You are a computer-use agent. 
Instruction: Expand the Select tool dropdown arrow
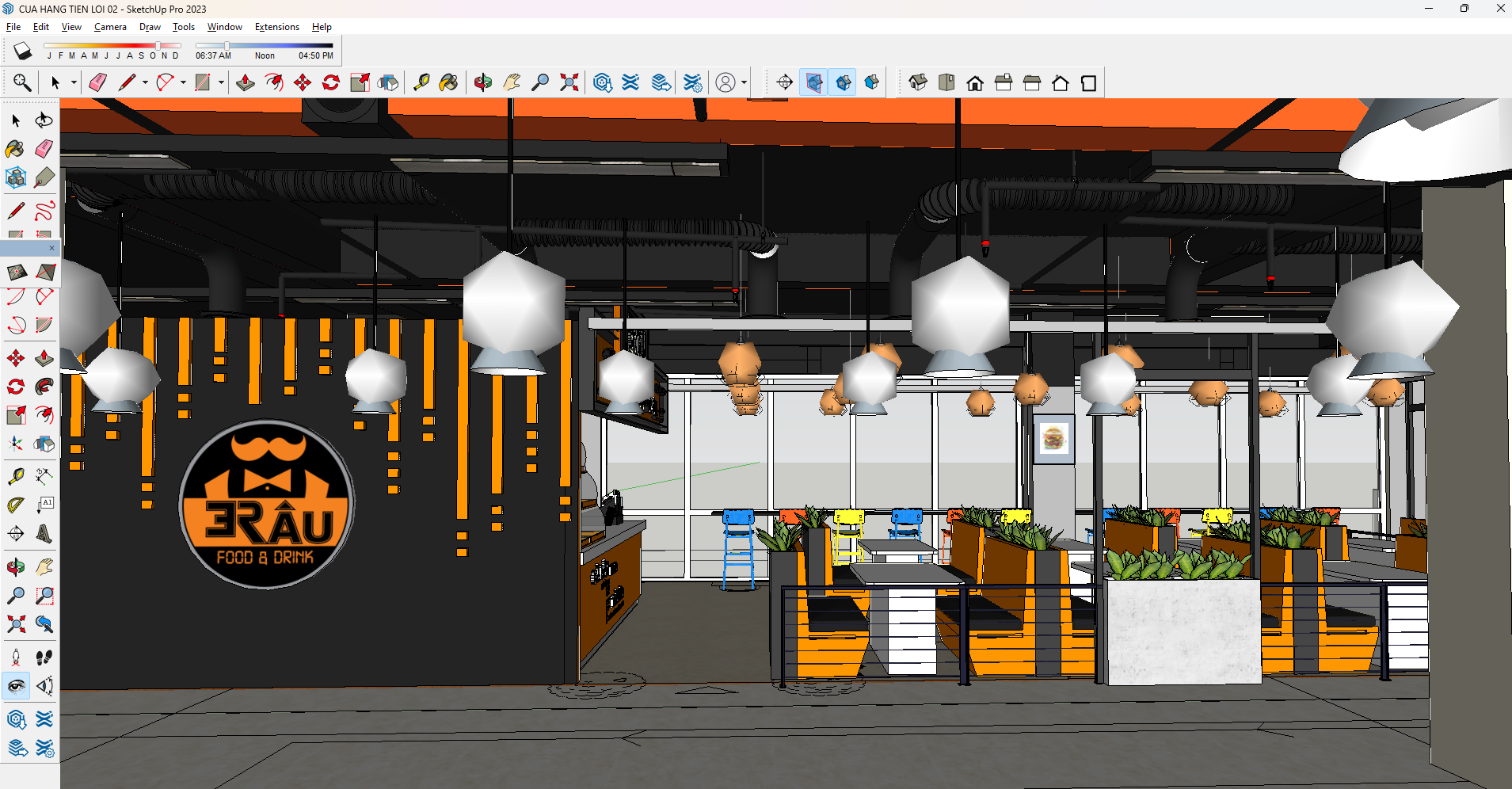pos(74,82)
